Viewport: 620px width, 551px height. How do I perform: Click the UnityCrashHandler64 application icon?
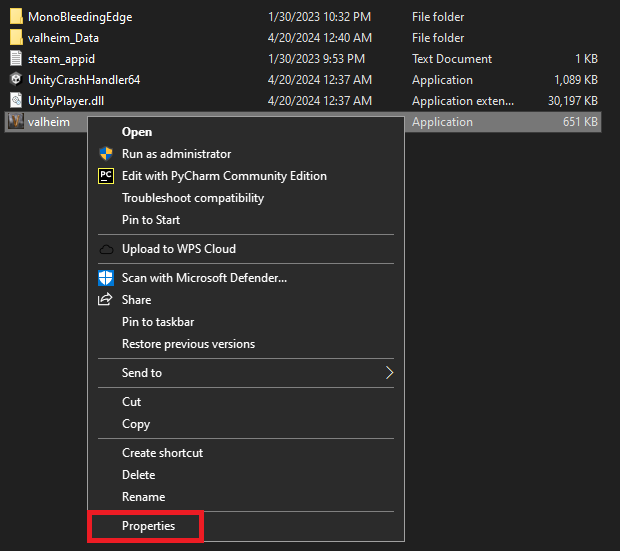pos(16,80)
